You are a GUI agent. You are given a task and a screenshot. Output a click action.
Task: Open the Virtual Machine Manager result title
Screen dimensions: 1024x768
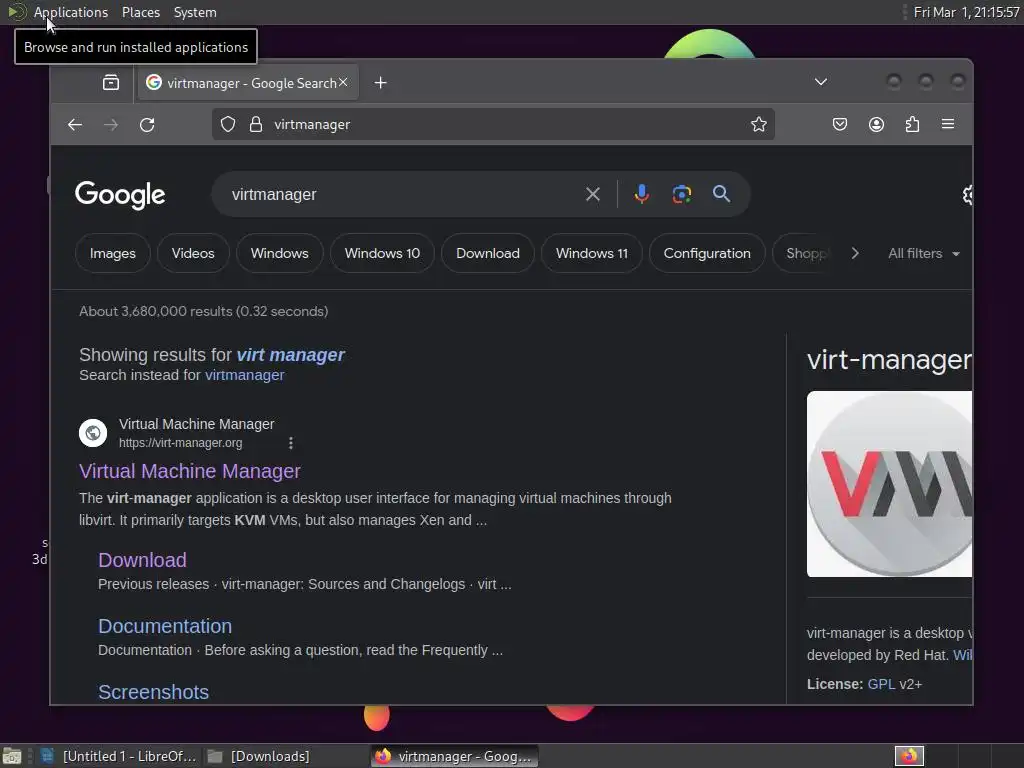[x=189, y=471]
